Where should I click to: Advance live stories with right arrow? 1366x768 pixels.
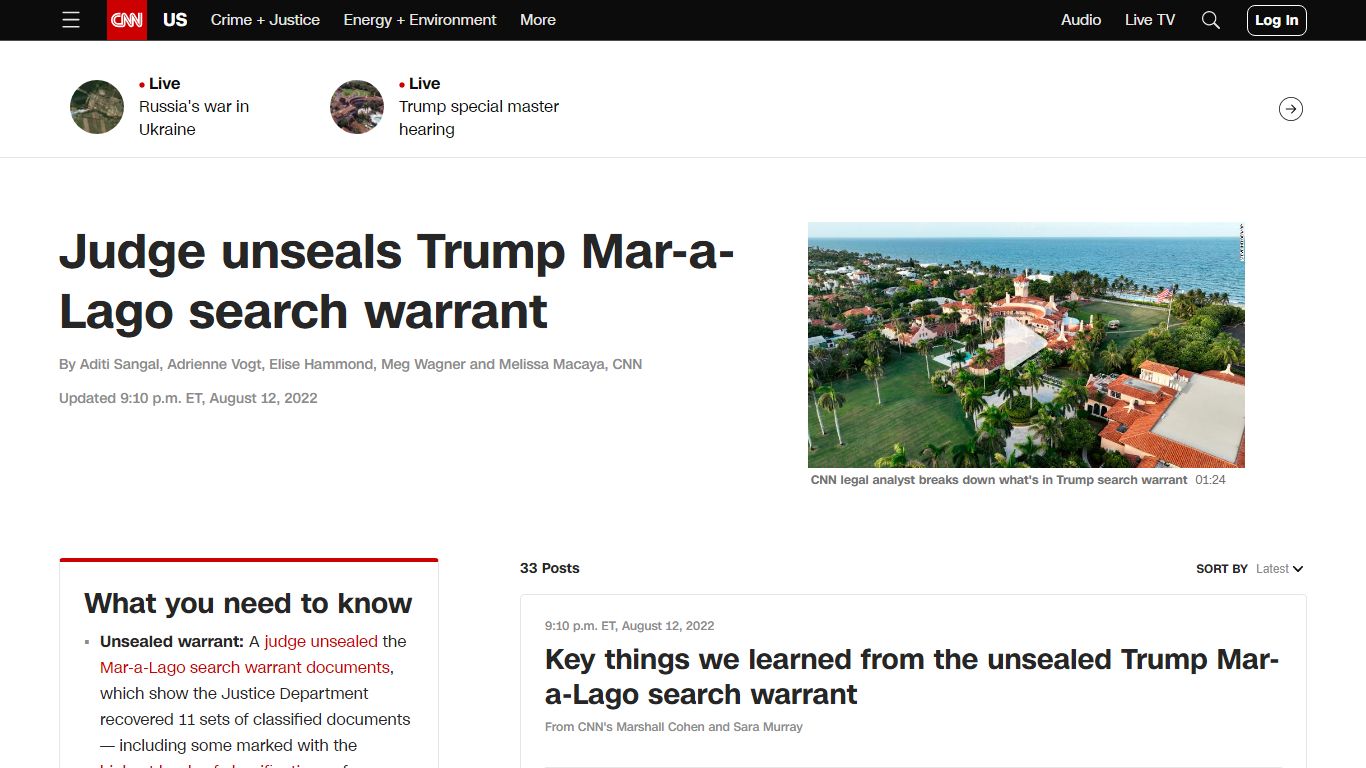[x=1291, y=109]
